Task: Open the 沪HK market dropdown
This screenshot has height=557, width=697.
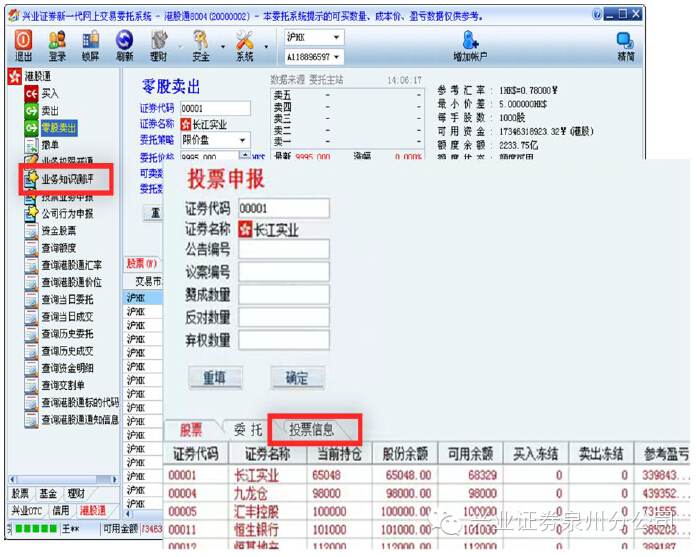Action: 336,37
